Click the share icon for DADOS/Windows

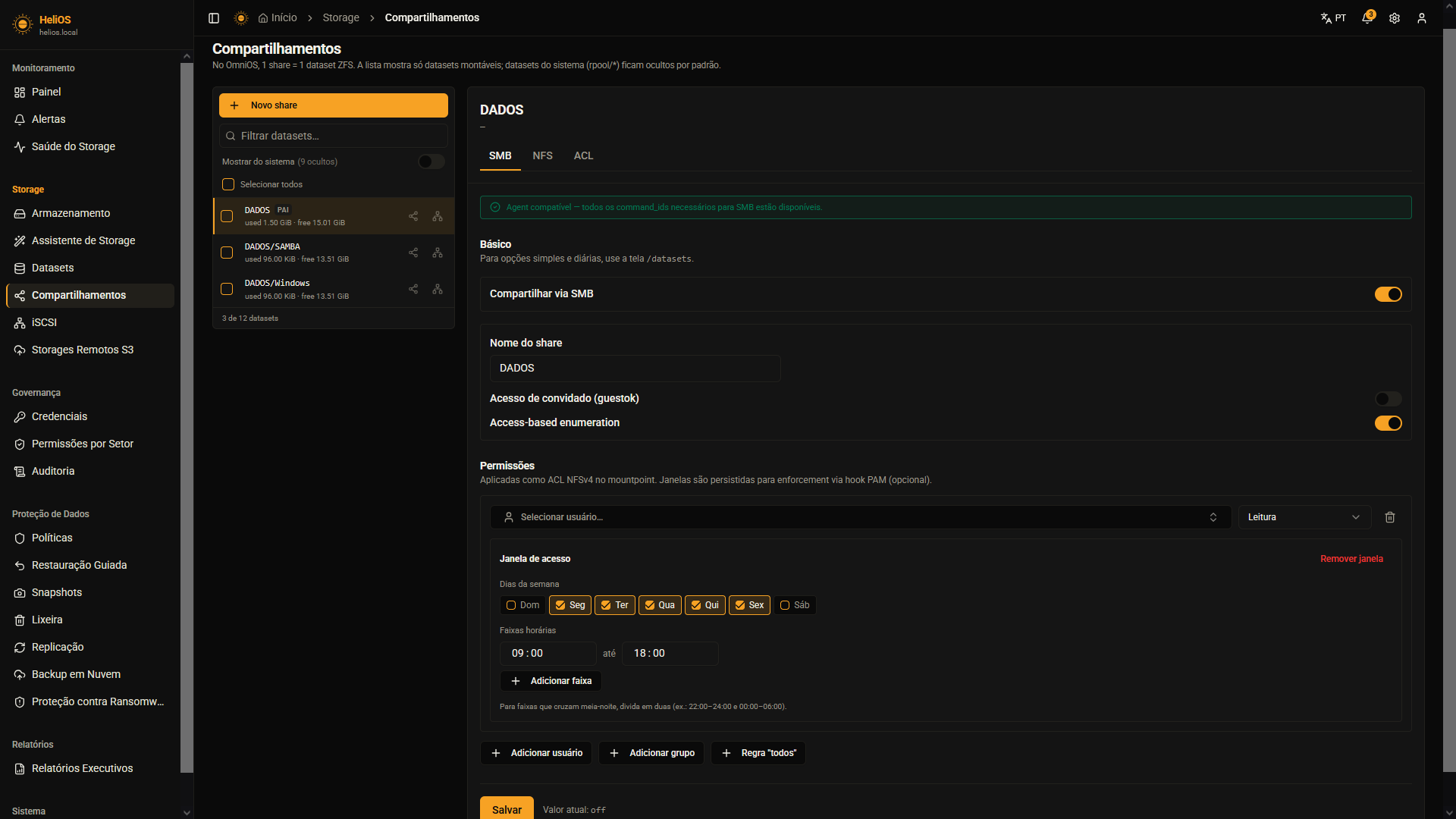(413, 289)
